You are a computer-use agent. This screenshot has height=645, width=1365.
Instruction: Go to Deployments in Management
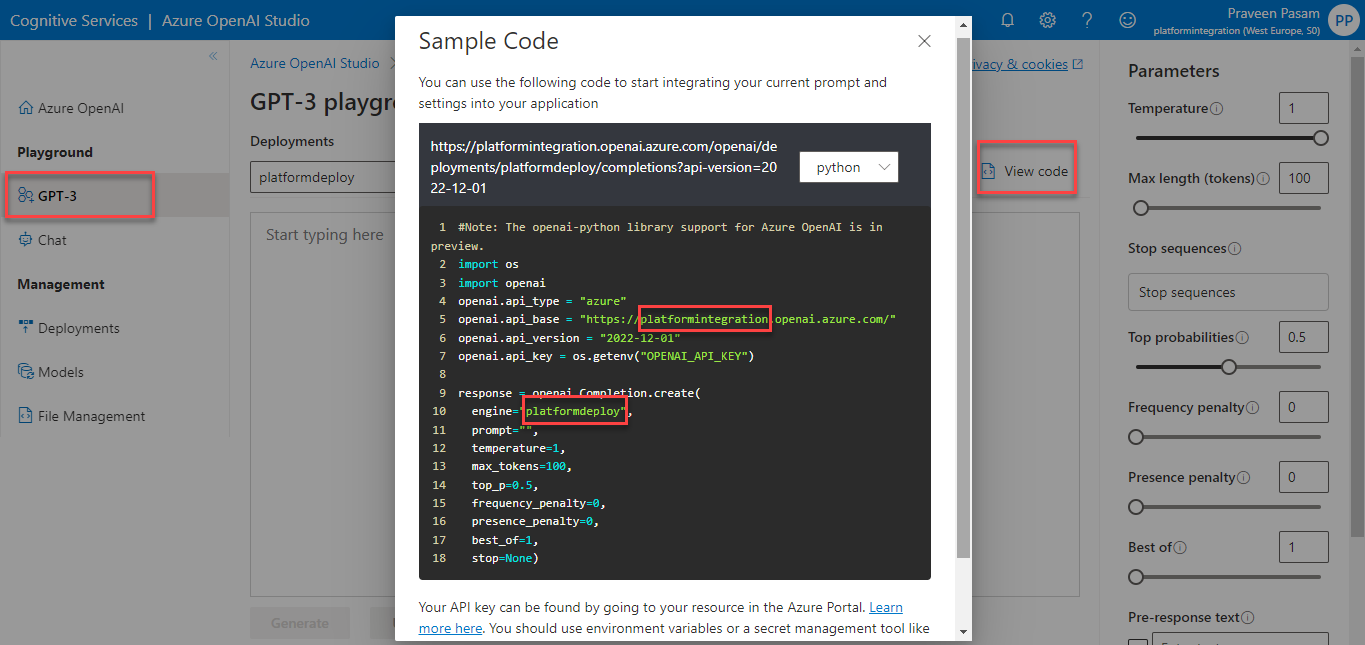coord(78,328)
